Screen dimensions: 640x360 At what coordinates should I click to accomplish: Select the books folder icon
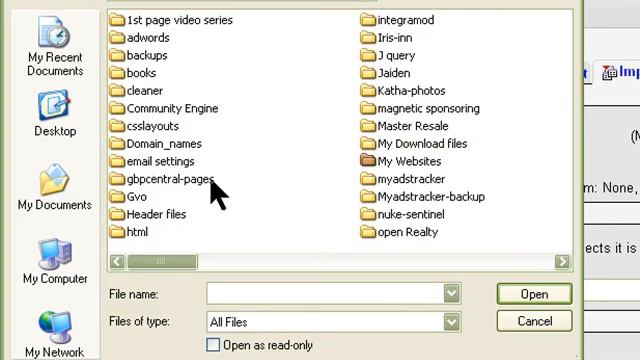click(x=117, y=73)
